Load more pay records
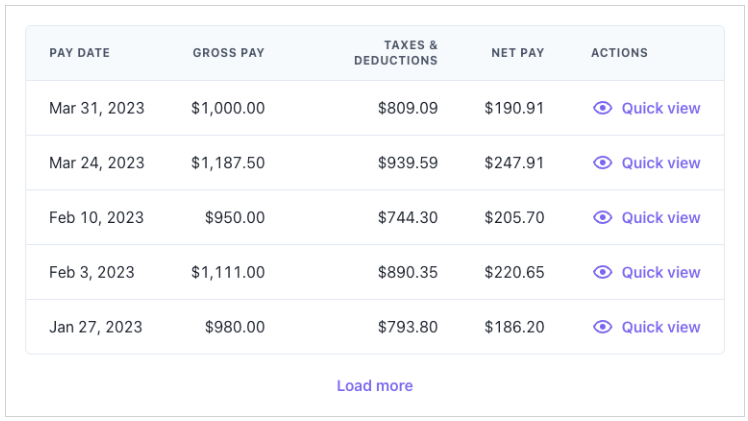 pyautogui.click(x=374, y=386)
